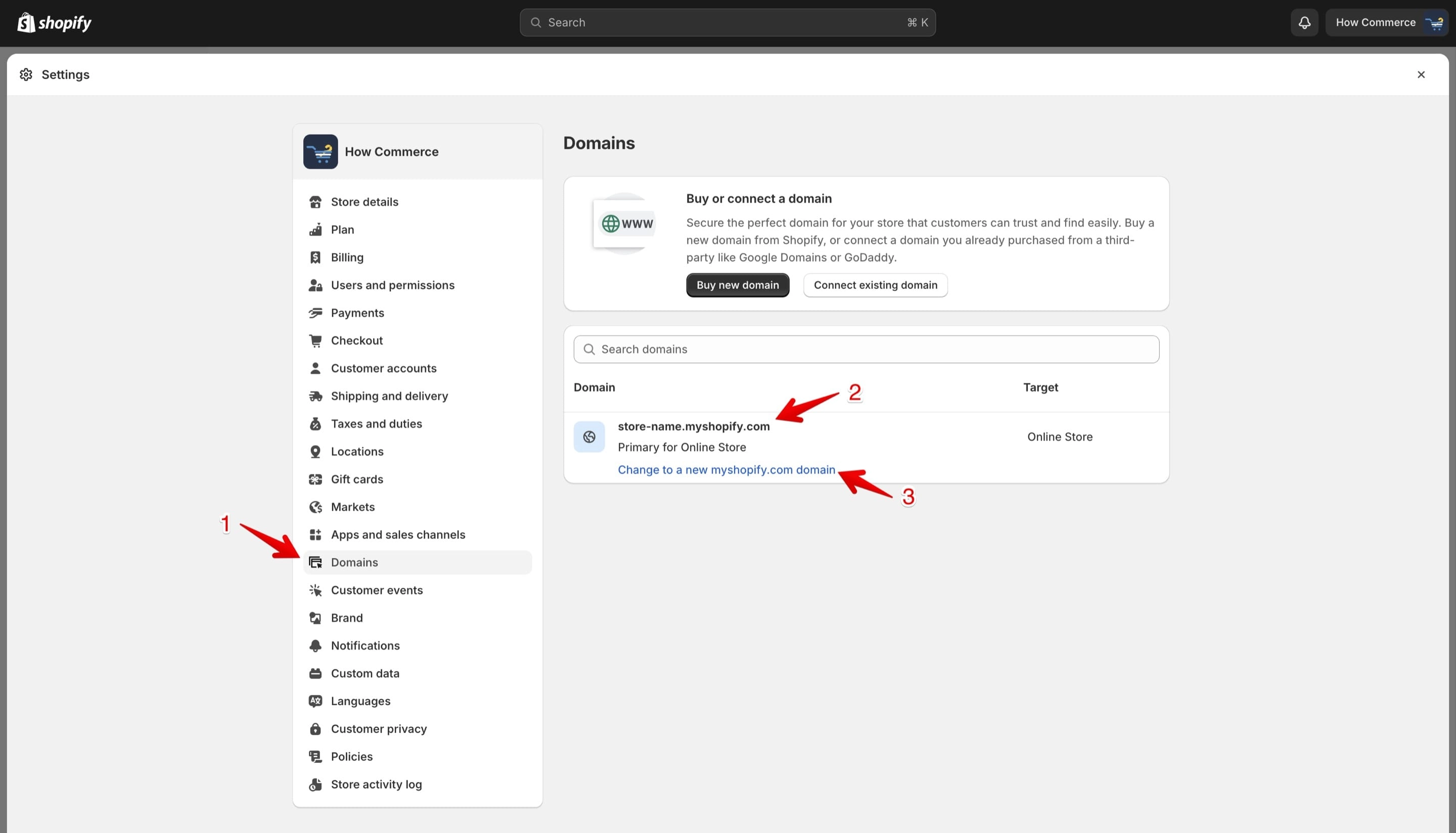Select Markets in the sidebar
This screenshot has height=833, width=1456.
(418, 507)
